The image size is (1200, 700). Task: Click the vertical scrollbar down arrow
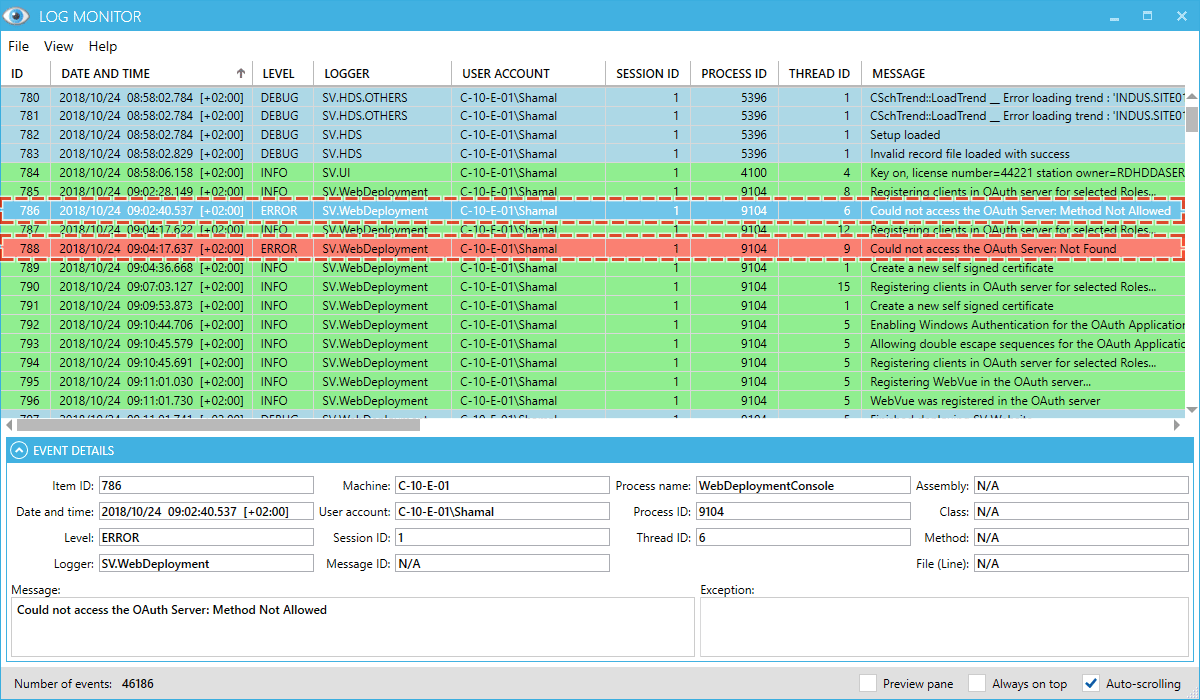point(1191,409)
